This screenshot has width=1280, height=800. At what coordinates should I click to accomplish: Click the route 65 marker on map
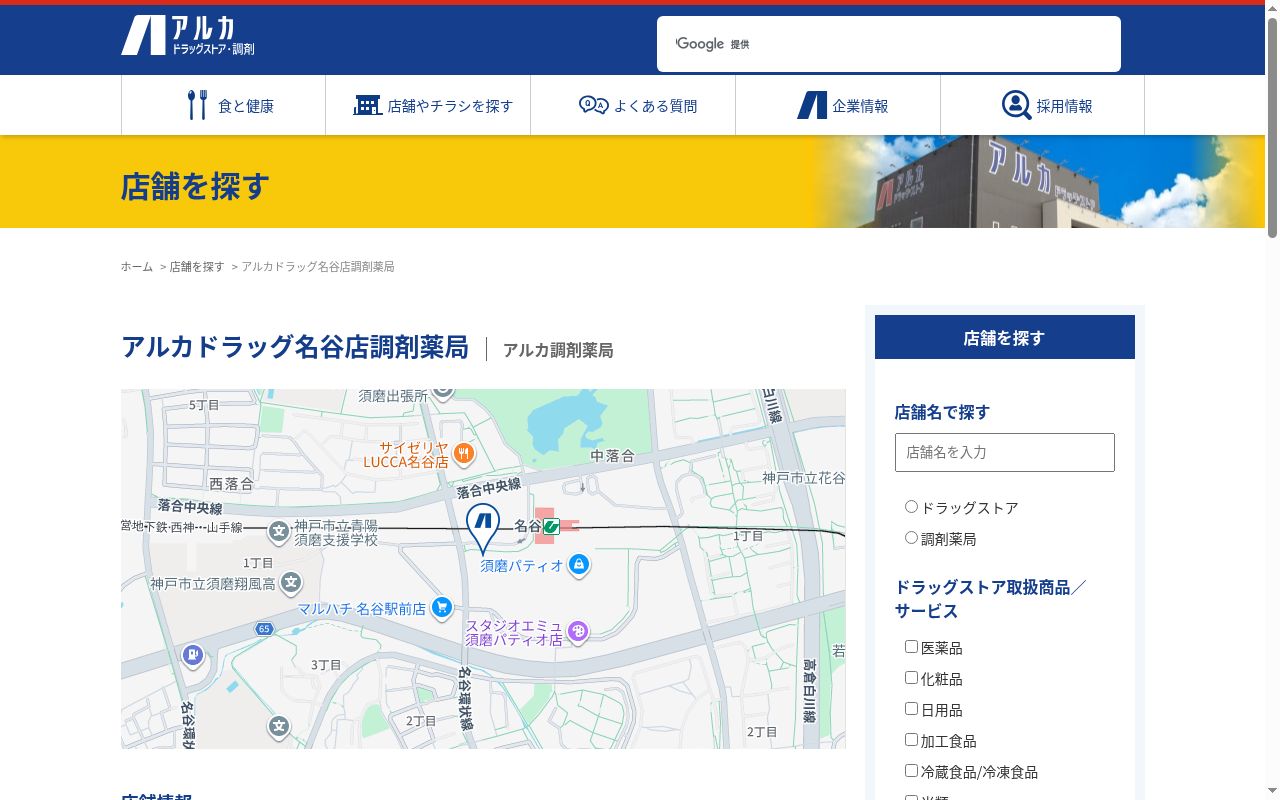tap(264, 629)
